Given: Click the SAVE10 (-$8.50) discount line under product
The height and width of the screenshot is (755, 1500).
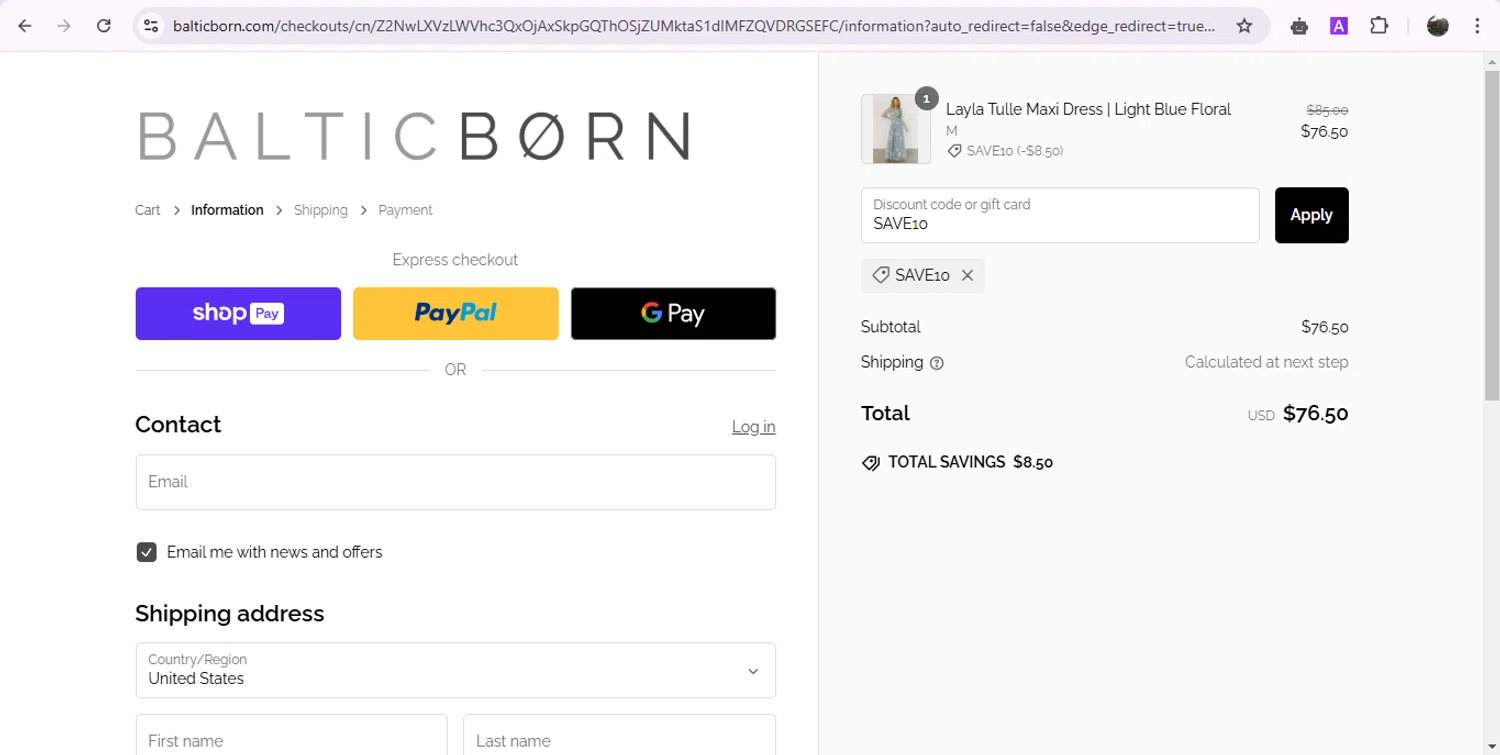Looking at the screenshot, I should point(1006,151).
